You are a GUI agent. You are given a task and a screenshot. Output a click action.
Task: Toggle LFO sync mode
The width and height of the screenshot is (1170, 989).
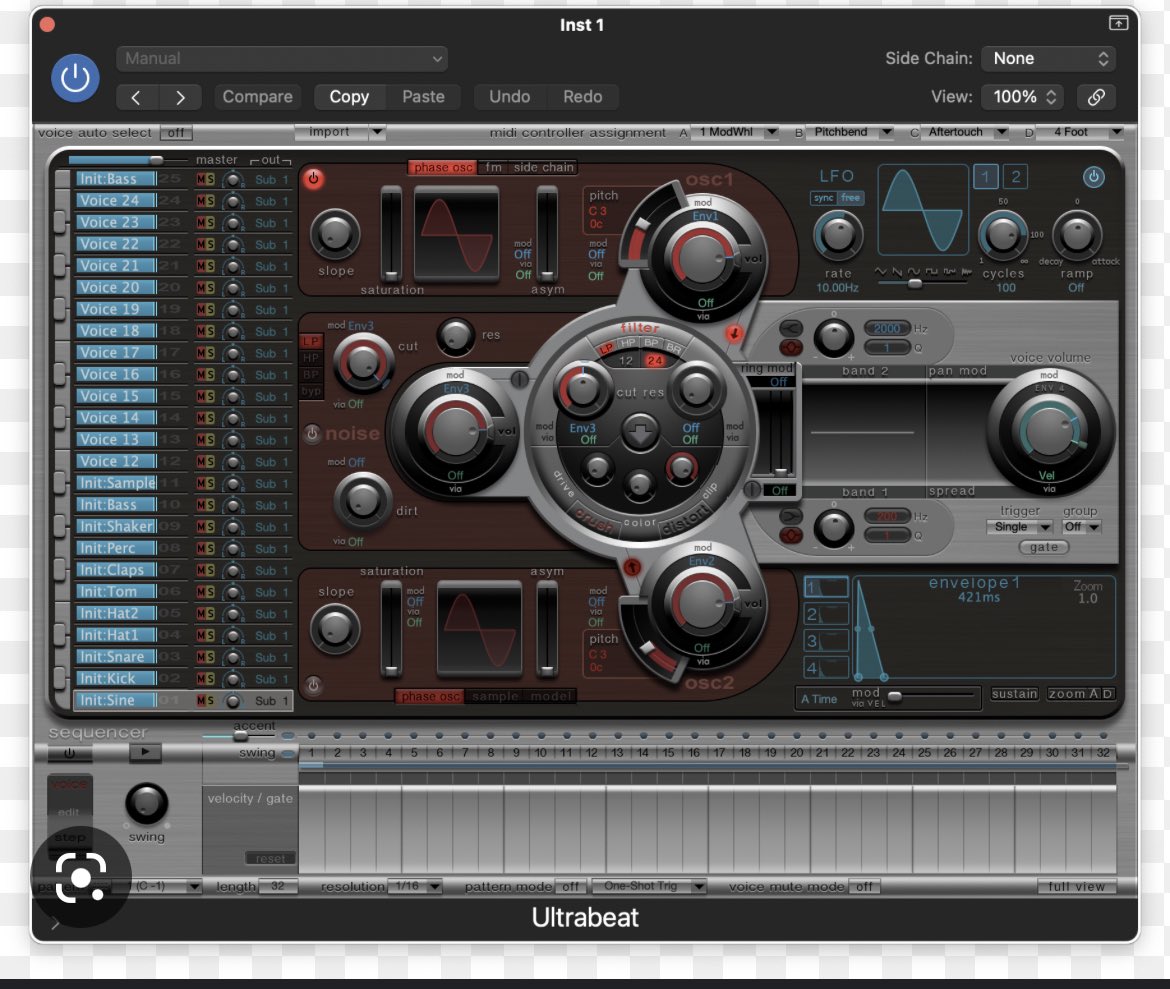(x=824, y=198)
